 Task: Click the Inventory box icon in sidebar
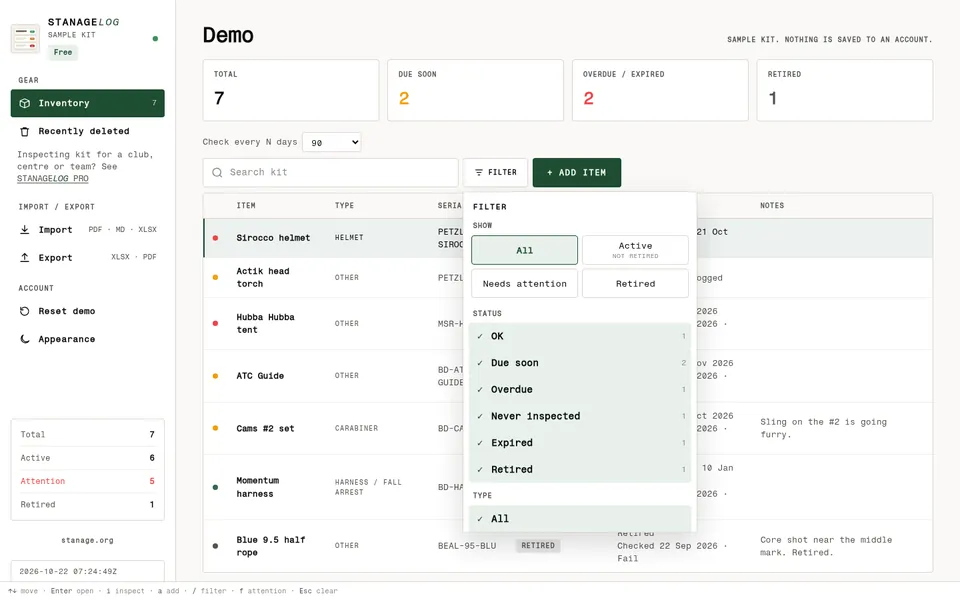coord(24,103)
